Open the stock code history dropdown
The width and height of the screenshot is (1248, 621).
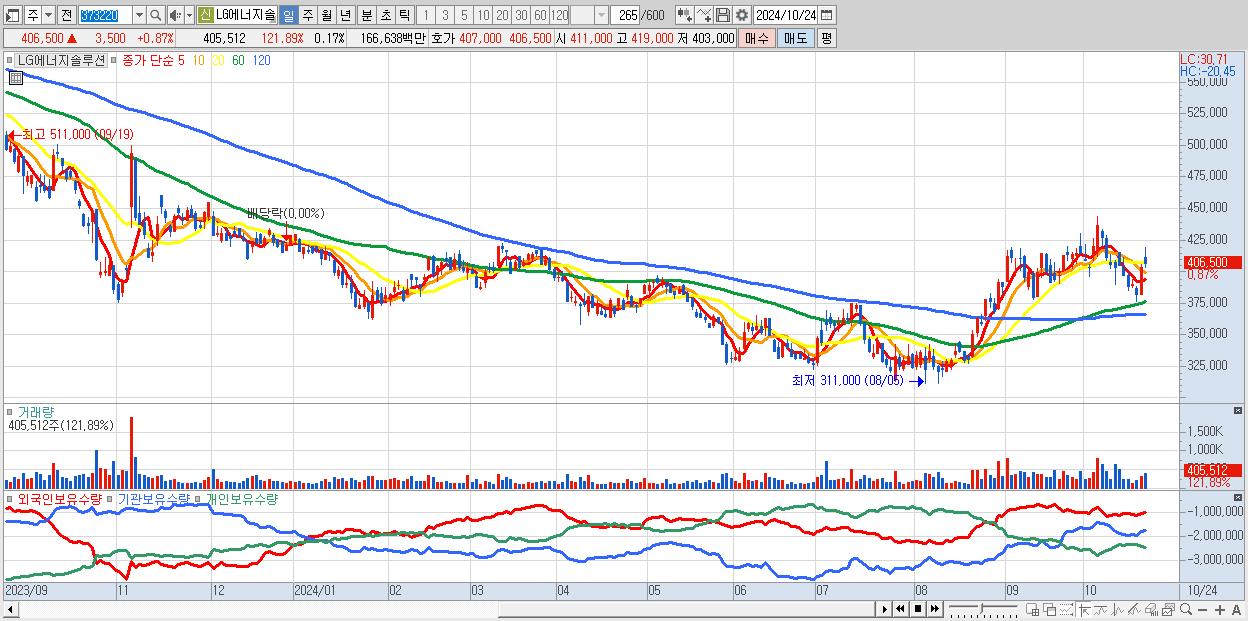coord(139,16)
